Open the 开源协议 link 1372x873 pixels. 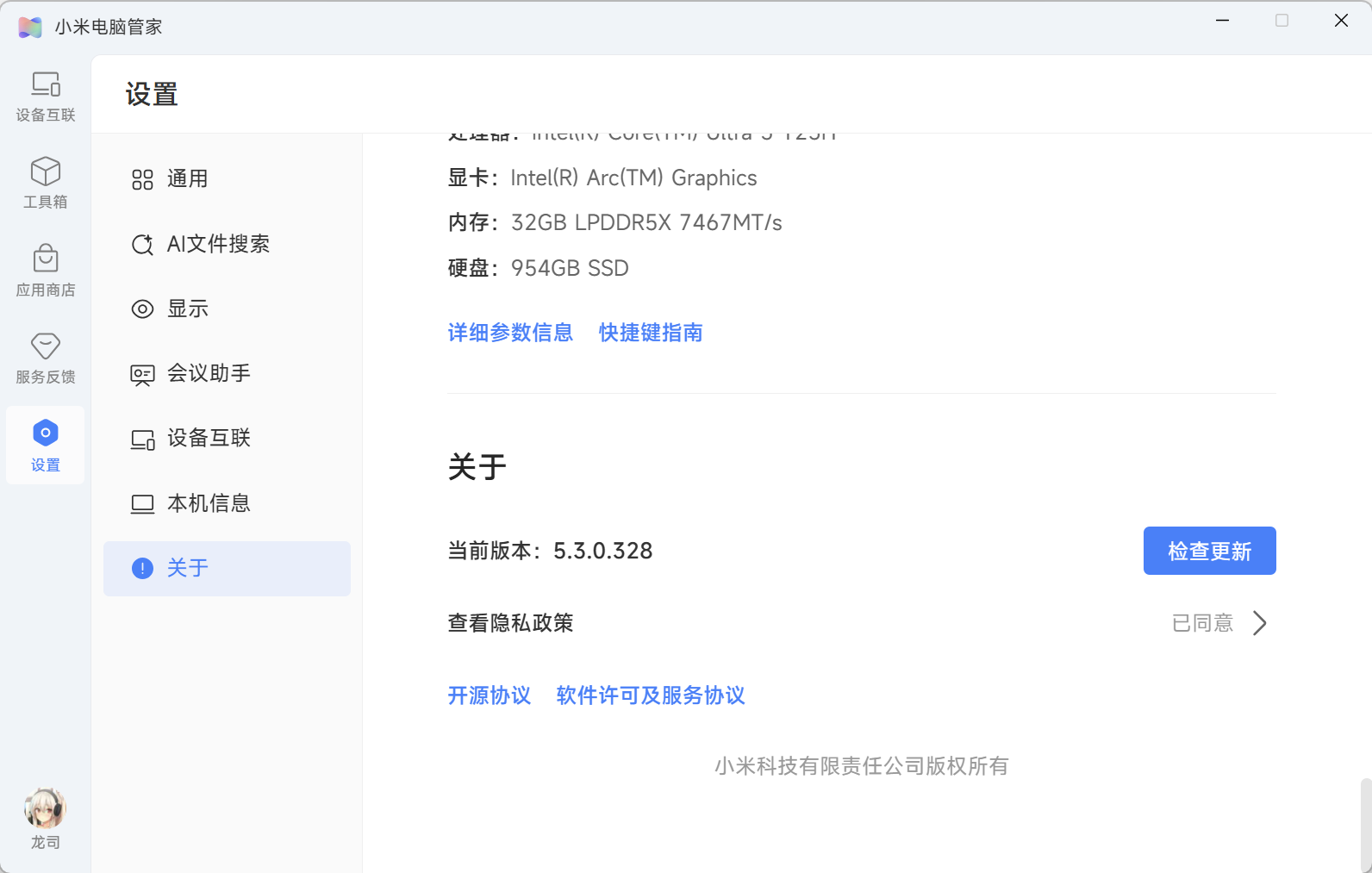tap(490, 695)
